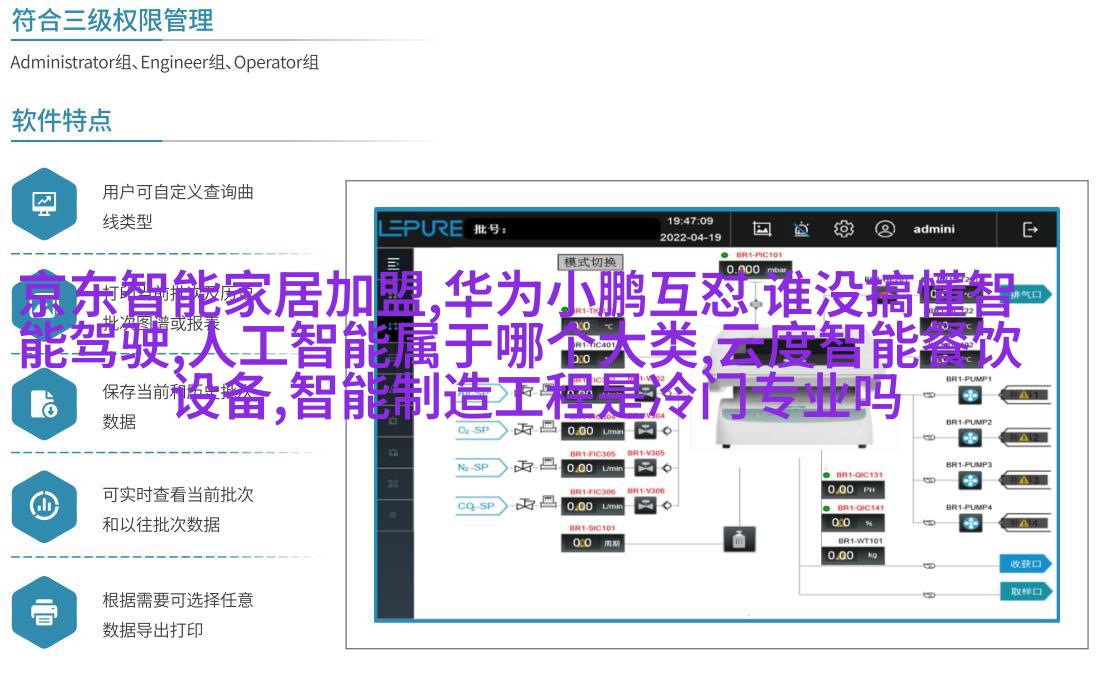This screenshot has height=677, width=1106.
Task: Click the O2-SP gas inlet tag
Action: (481, 430)
